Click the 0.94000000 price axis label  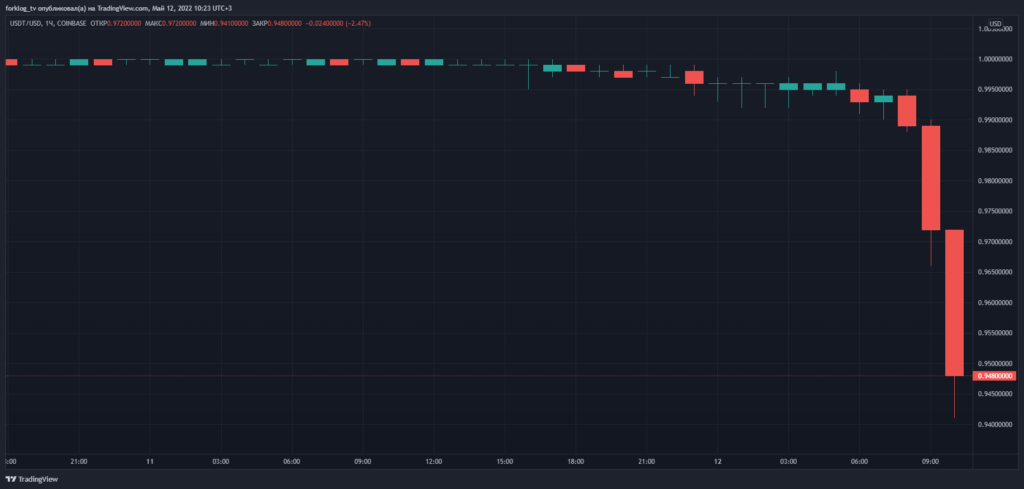(x=996, y=425)
